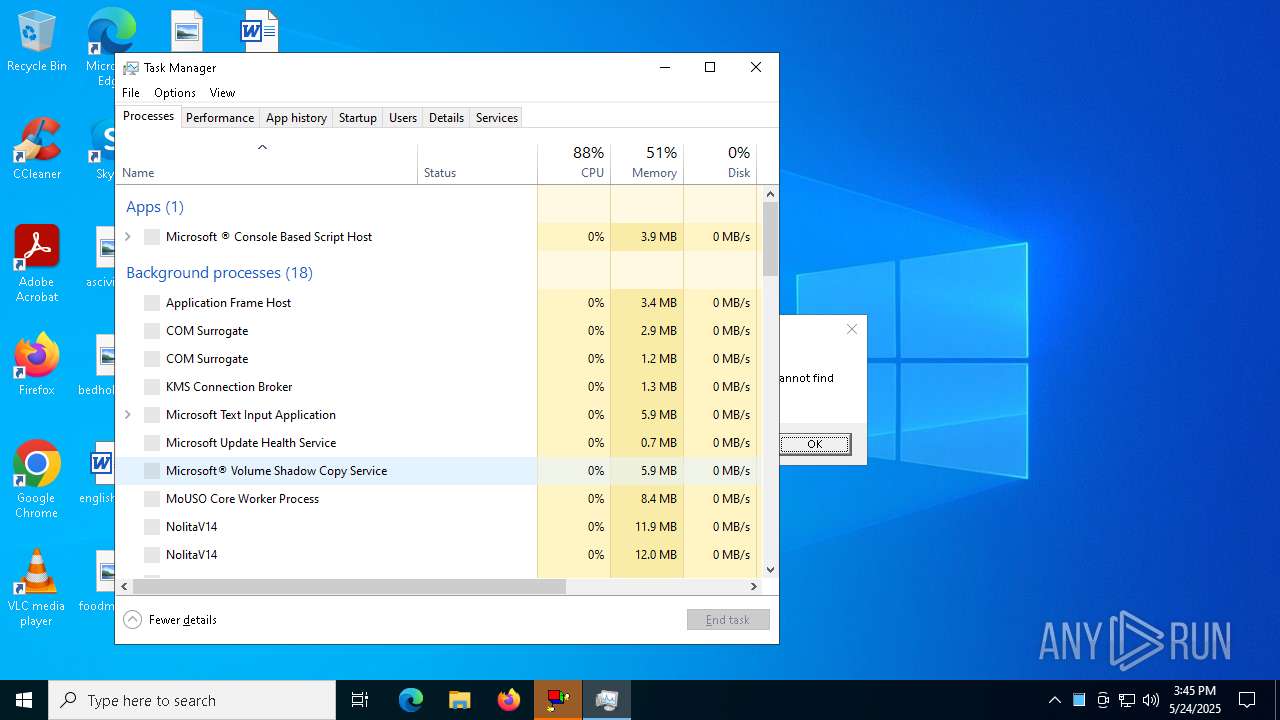The width and height of the screenshot is (1280, 720).
Task: Open Task View on the taskbar
Action: pyautogui.click(x=360, y=700)
